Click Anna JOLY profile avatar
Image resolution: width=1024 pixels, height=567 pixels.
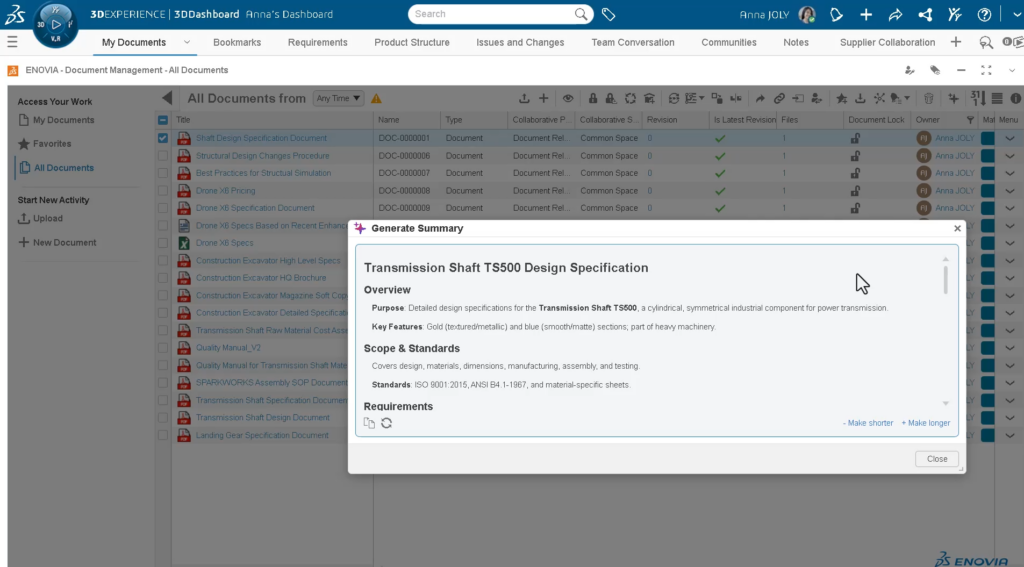pyautogui.click(x=807, y=14)
